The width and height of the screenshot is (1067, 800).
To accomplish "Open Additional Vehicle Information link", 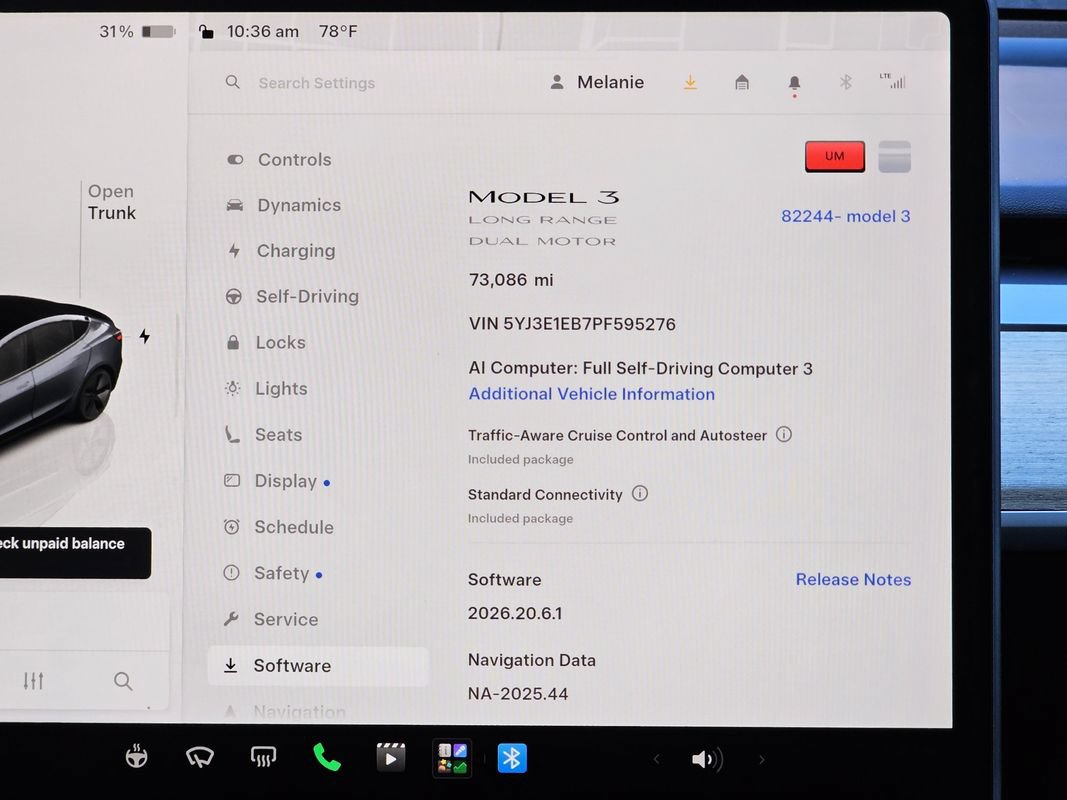I will coord(591,395).
